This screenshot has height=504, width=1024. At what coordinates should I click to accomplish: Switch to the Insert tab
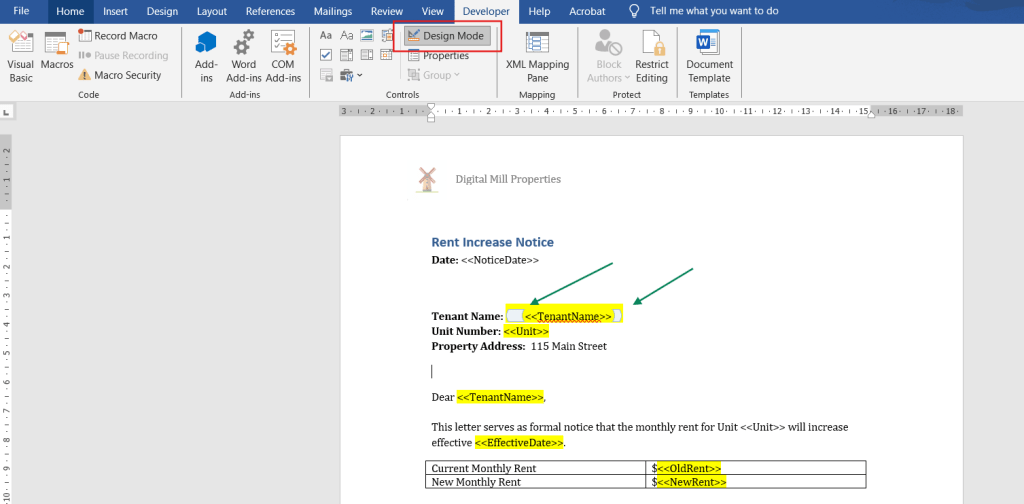[115, 11]
